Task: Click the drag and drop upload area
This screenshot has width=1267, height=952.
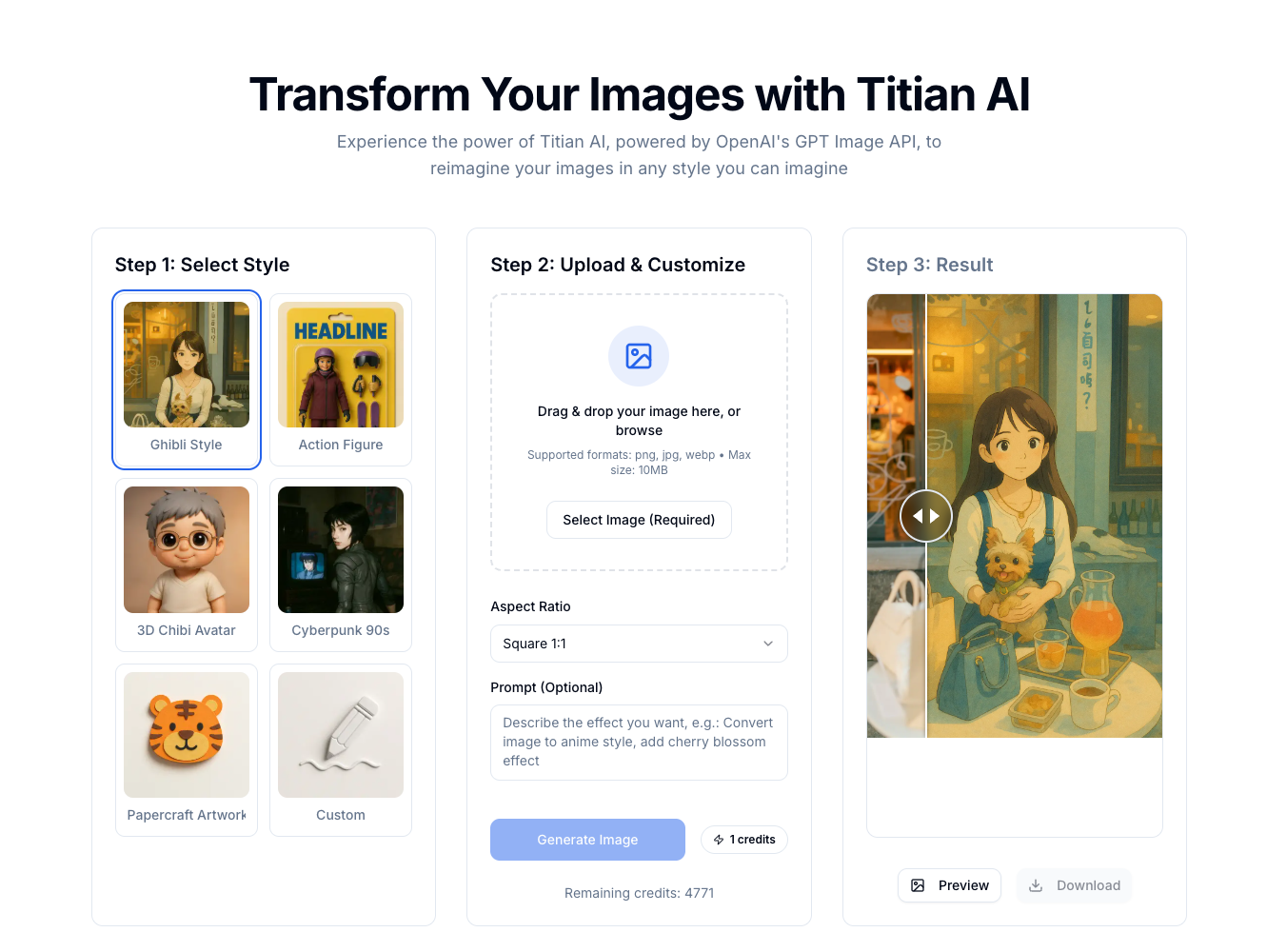Action: pyautogui.click(x=639, y=432)
